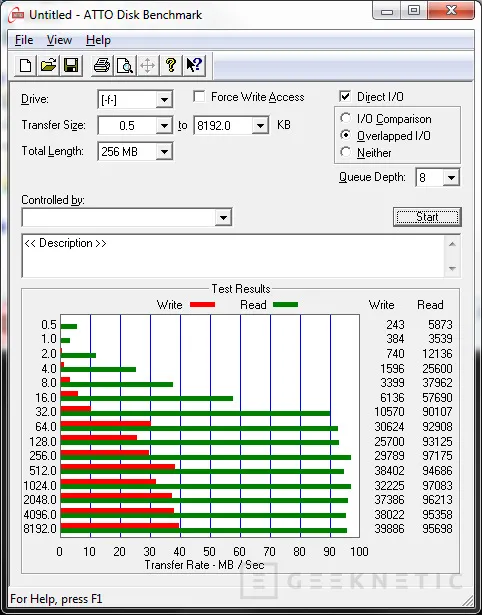
Task: Click the 8192.0 green read bar
Action: pos(204,530)
